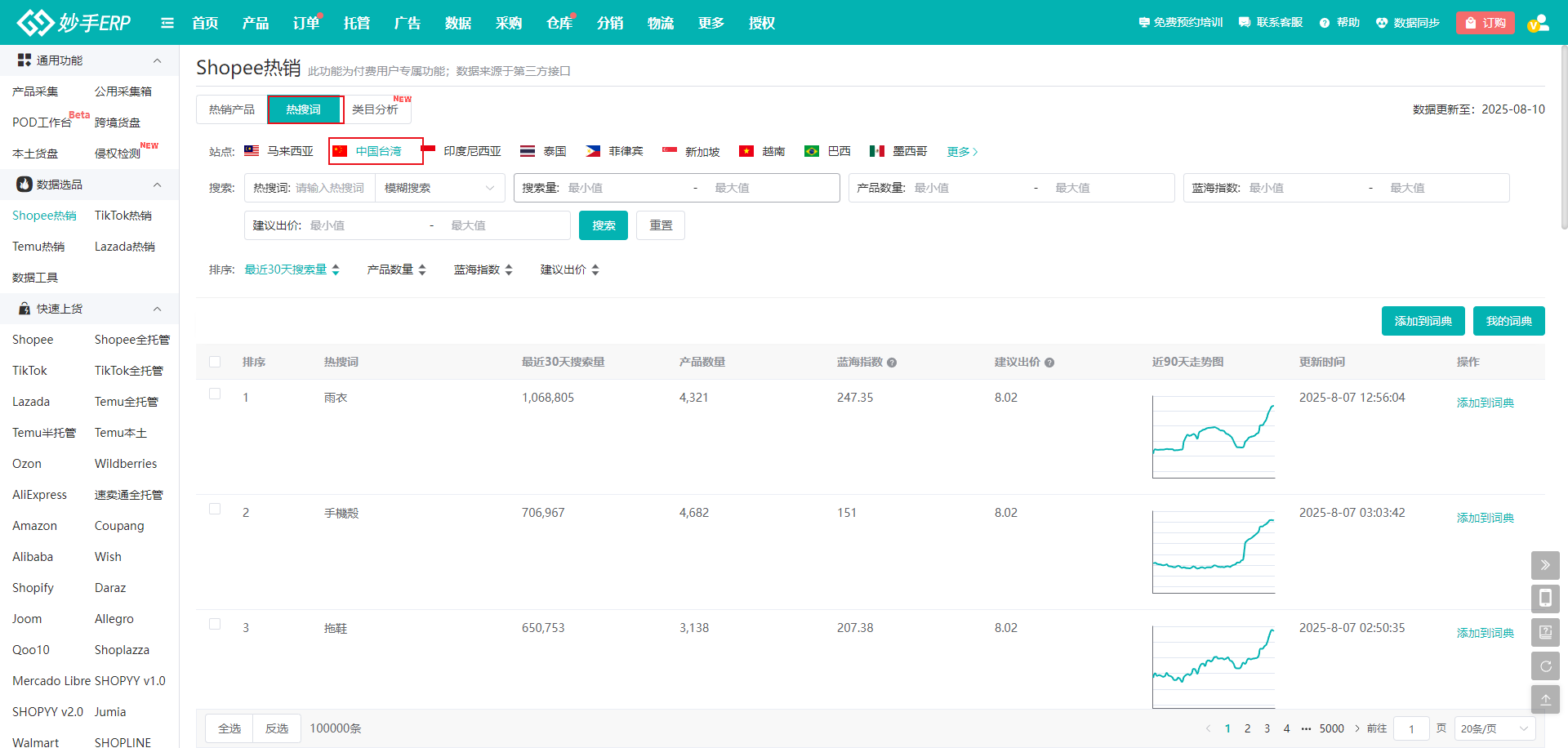Screen dimensions: 1568x748
Task: Click the Singapore flag icon
Action: point(670,151)
